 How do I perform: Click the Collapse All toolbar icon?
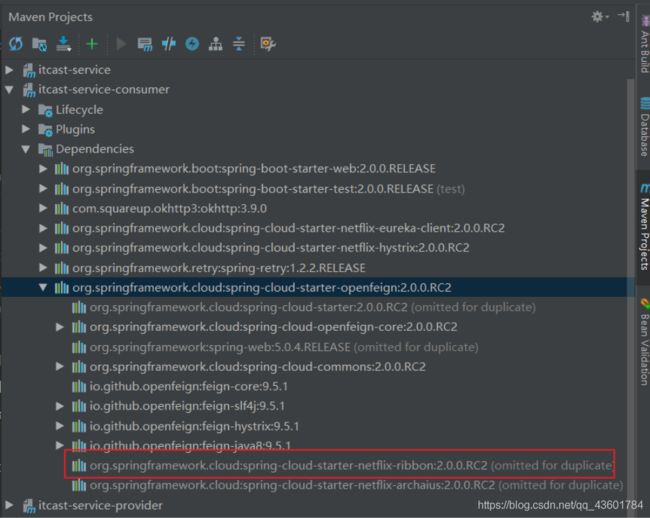click(x=239, y=44)
